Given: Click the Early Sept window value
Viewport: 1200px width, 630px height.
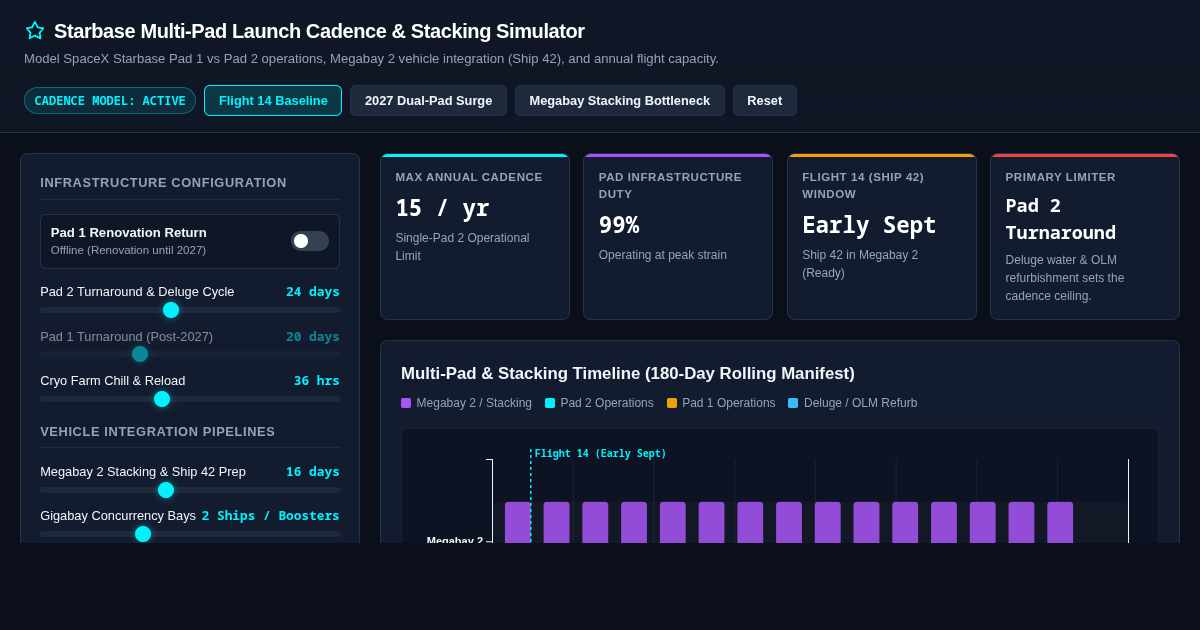Looking at the screenshot, I should pos(869,225).
